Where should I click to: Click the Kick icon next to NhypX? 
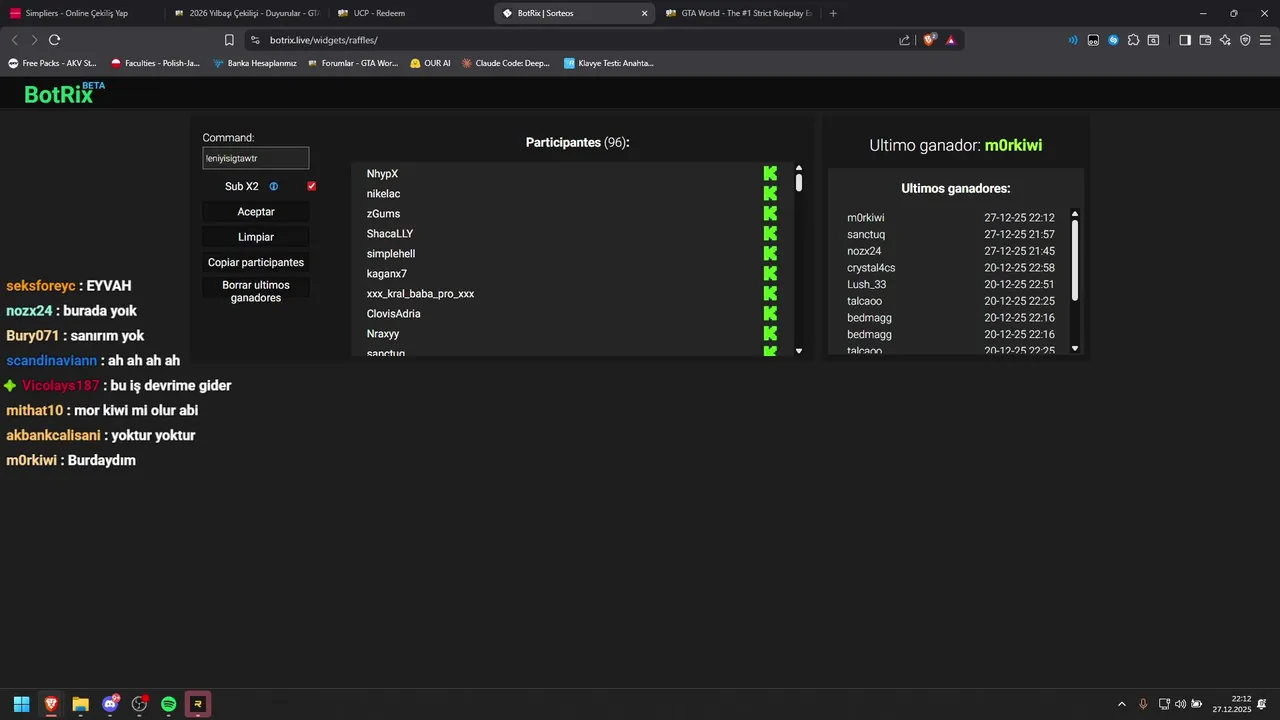click(x=770, y=174)
